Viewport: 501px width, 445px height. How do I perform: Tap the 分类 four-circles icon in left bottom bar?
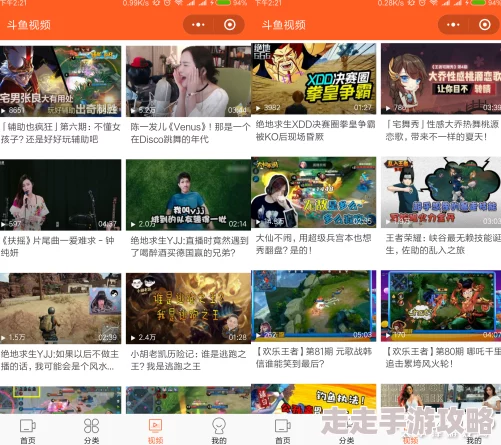tap(92, 426)
